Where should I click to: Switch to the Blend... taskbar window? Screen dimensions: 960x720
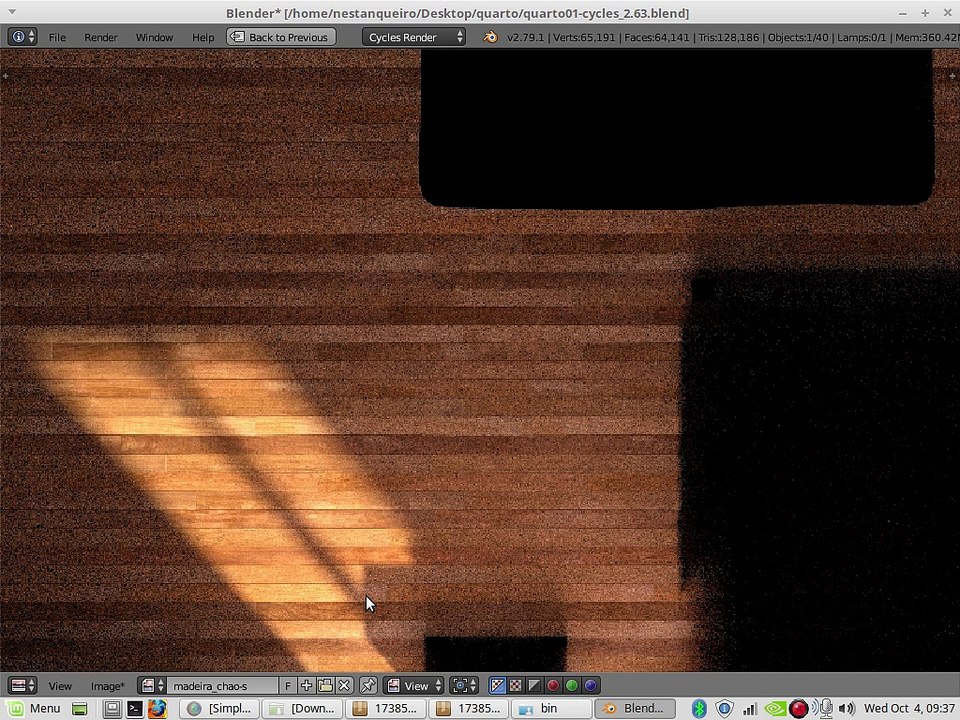(635, 709)
